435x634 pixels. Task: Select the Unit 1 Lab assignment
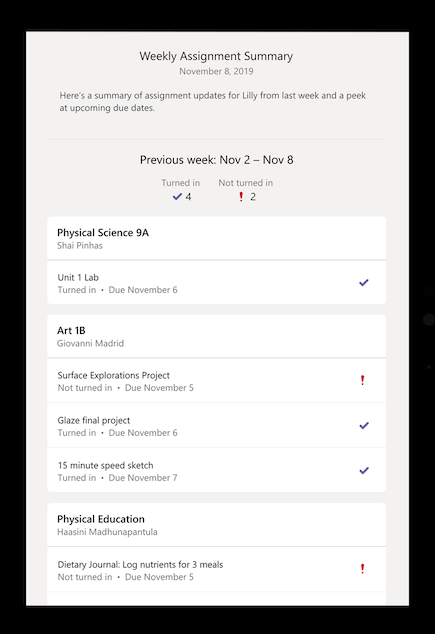pos(217,283)
